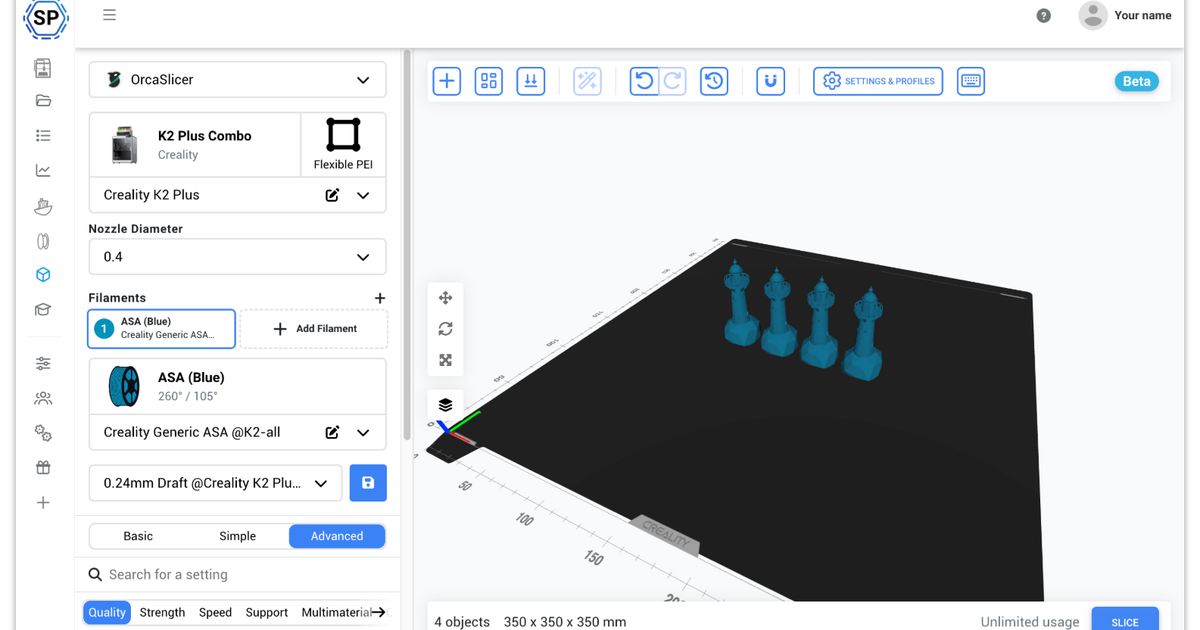Open the gift icon in the sidebar
1200x630 pixels.
tap(42, 467)
